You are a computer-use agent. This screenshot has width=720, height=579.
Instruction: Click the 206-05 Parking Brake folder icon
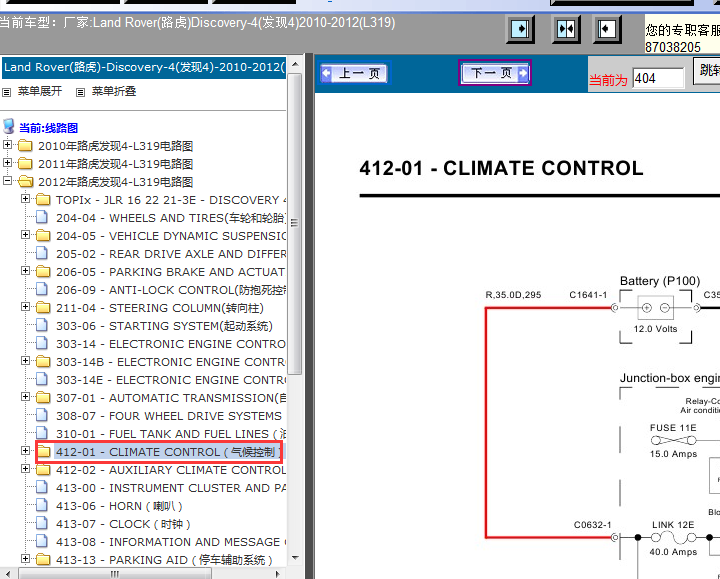[x=43, y=271]
